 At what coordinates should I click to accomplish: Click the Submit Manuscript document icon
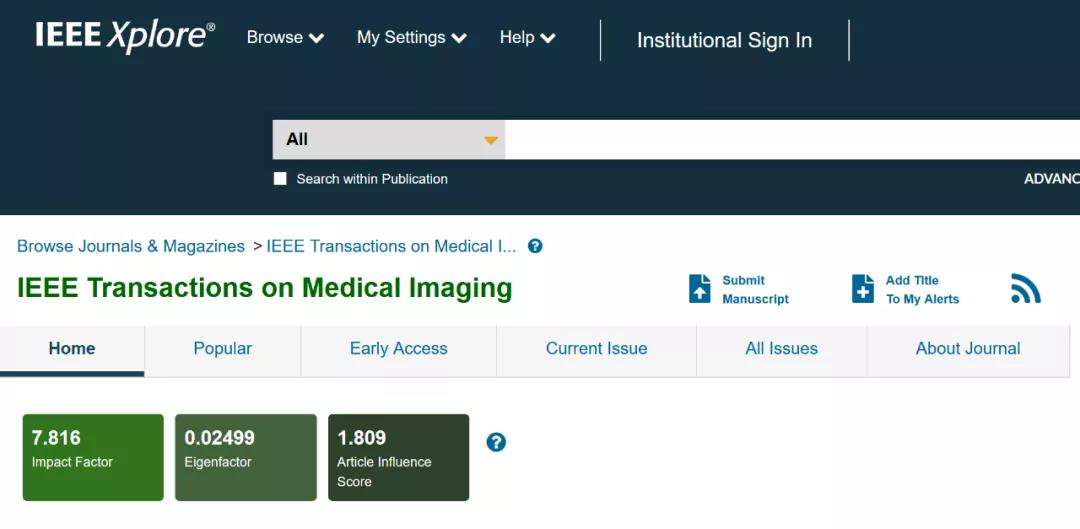700,289
